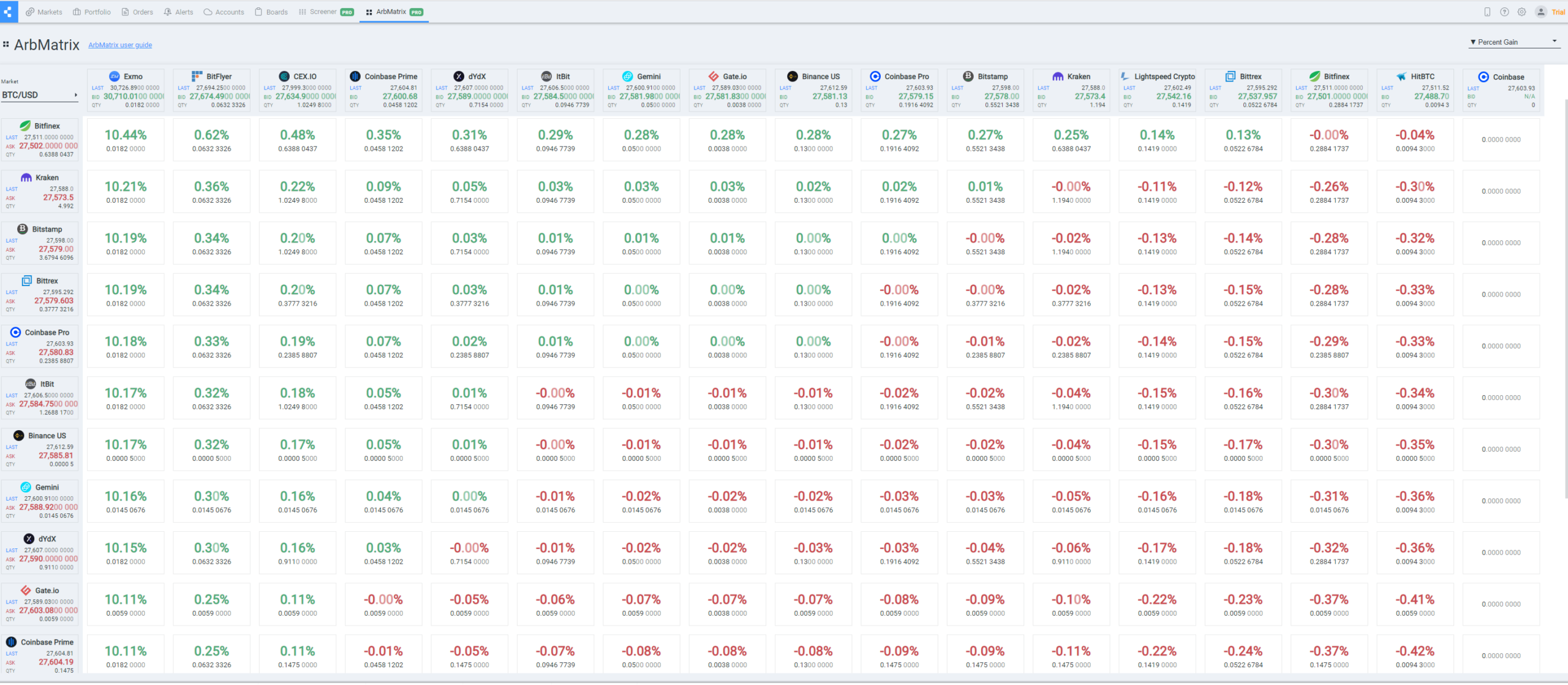
Task: Open the ArbMatrix user guide link
Action: click(120, 45)
